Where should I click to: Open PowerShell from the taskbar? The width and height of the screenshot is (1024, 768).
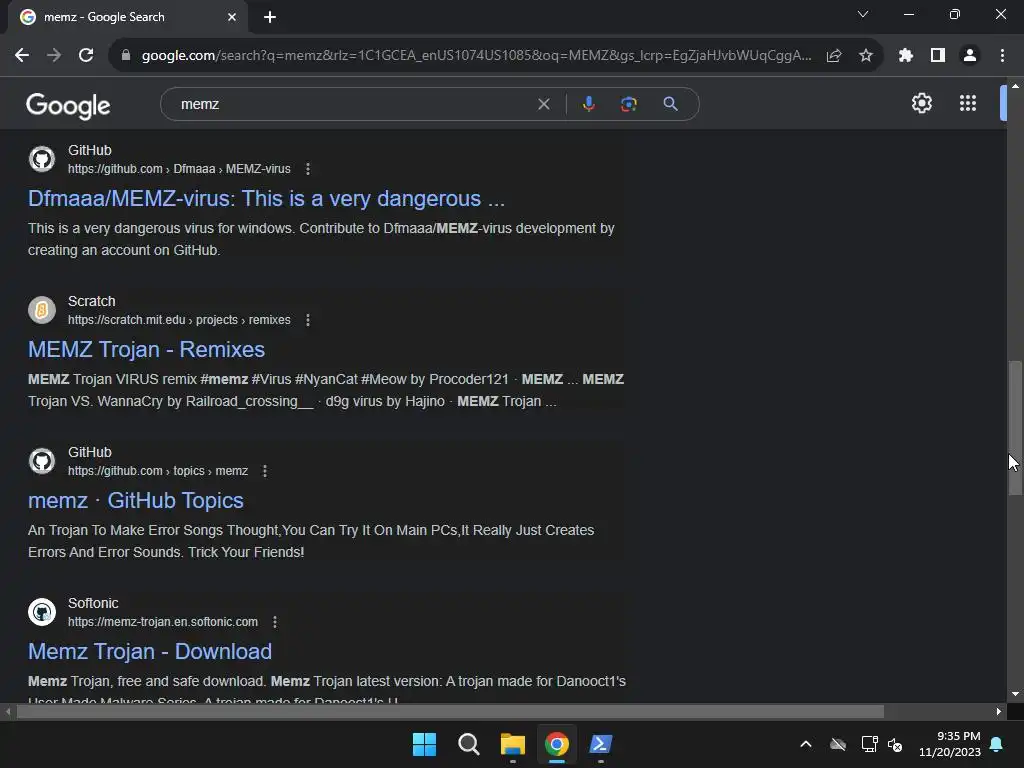point(601,744)
